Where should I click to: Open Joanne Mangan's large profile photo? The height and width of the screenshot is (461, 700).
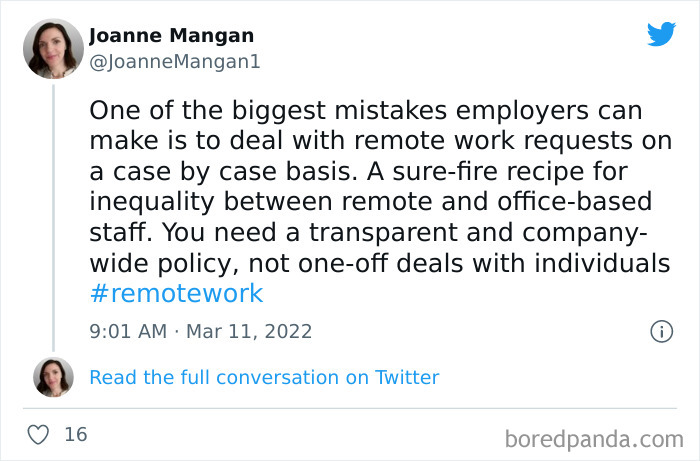[x=53, y=48]
